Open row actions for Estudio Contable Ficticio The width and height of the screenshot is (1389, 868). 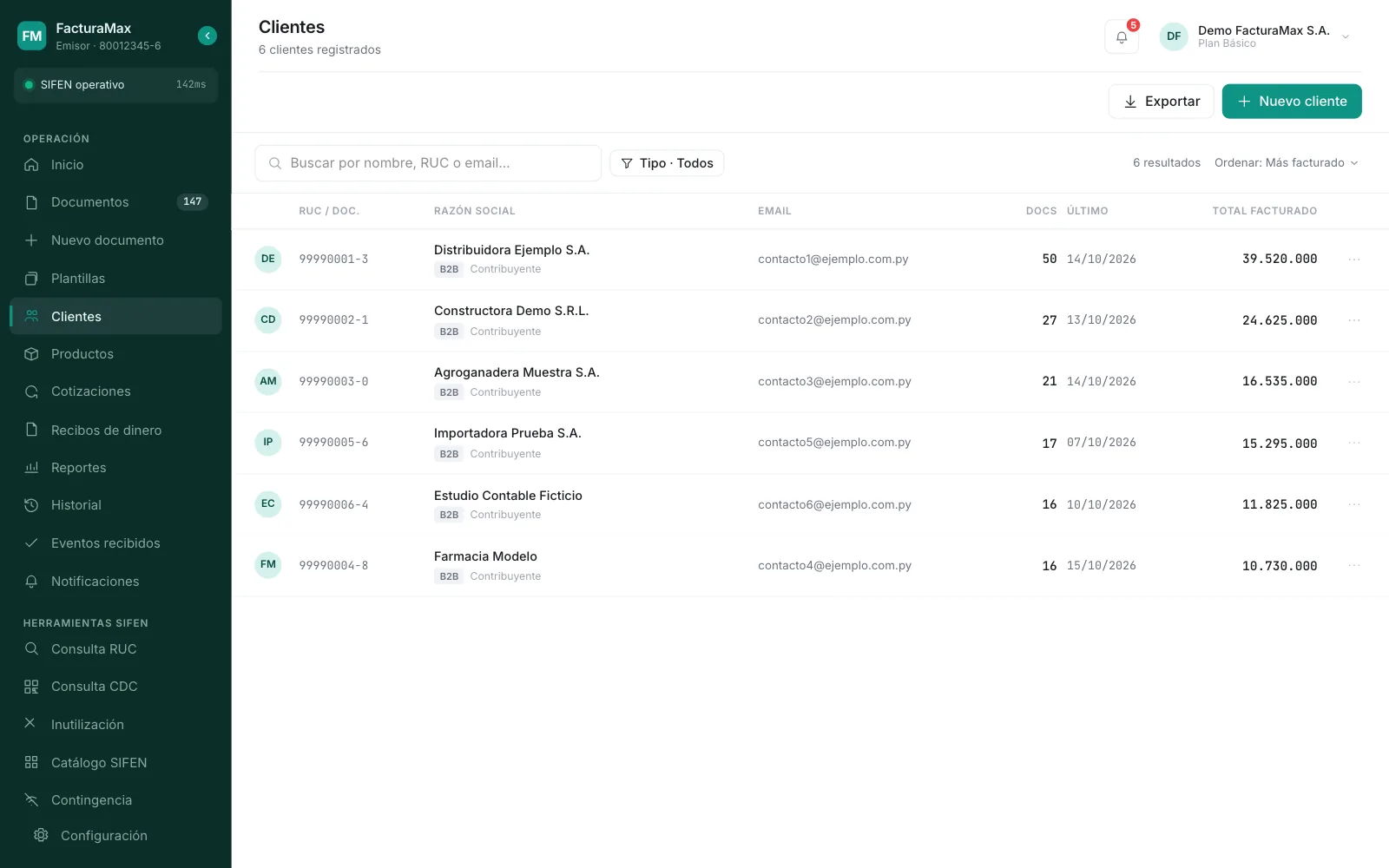click(1353, 504)
